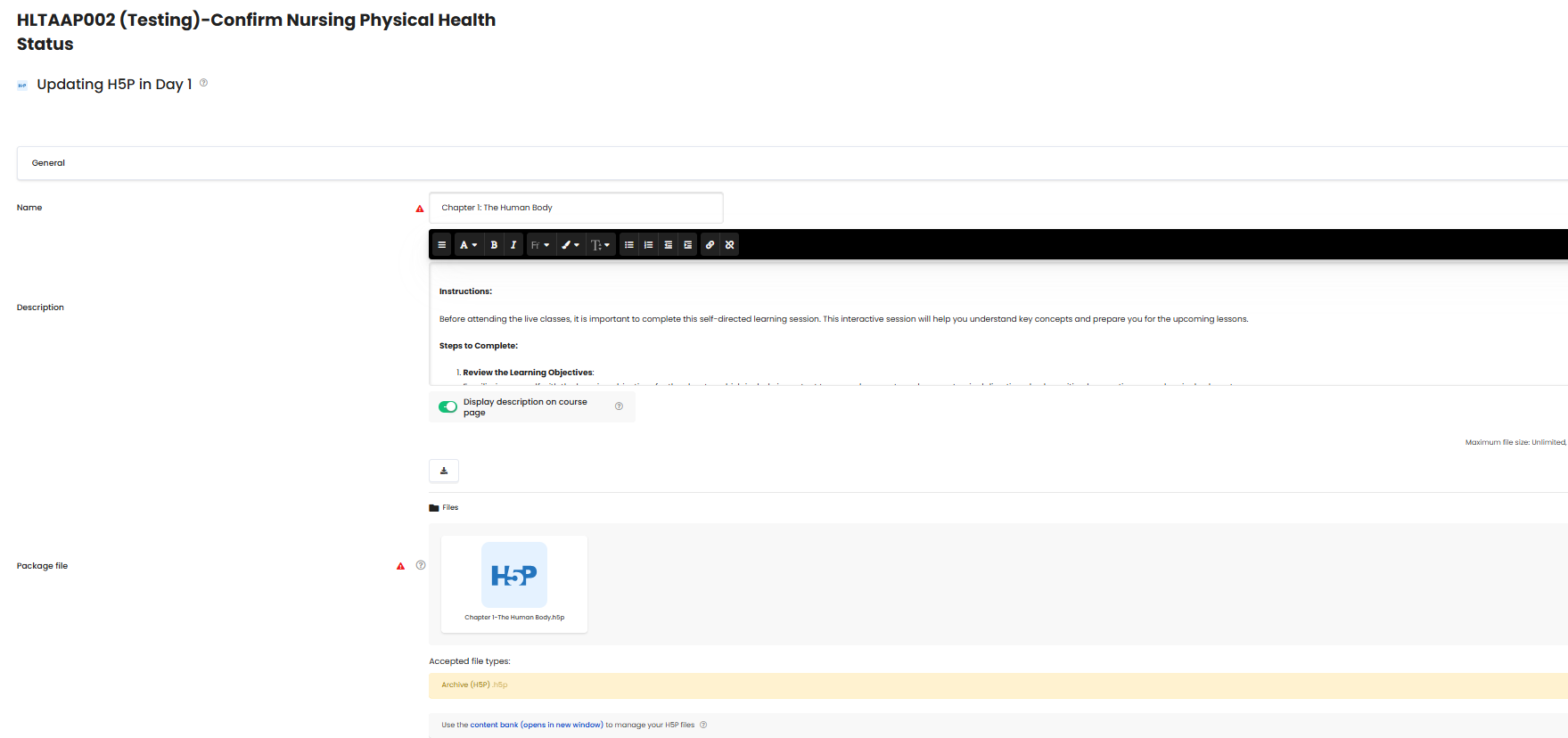The height and width of the screenshot is (738, 1568).
Task: Toggle Display description on course page switch
Action: coord(447,407)
